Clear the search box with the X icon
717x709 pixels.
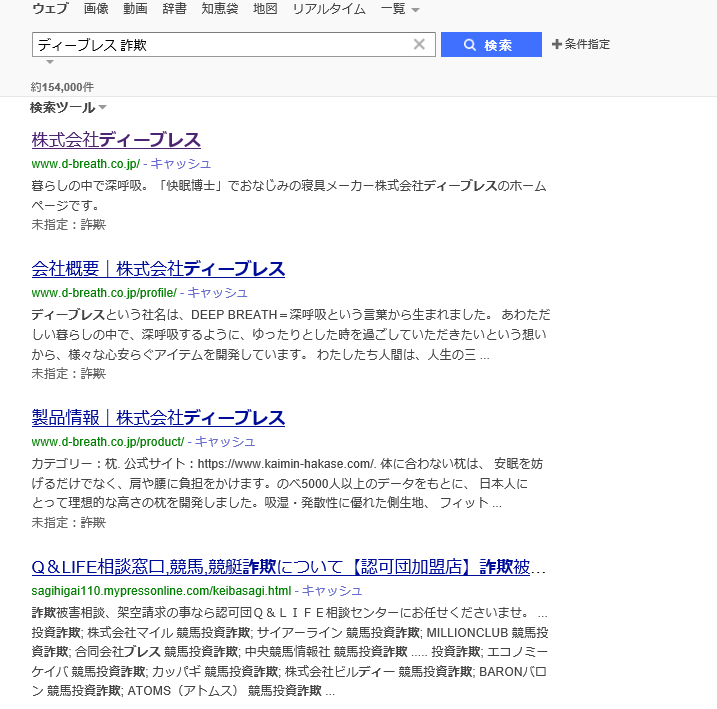click(x=419, y=44)
